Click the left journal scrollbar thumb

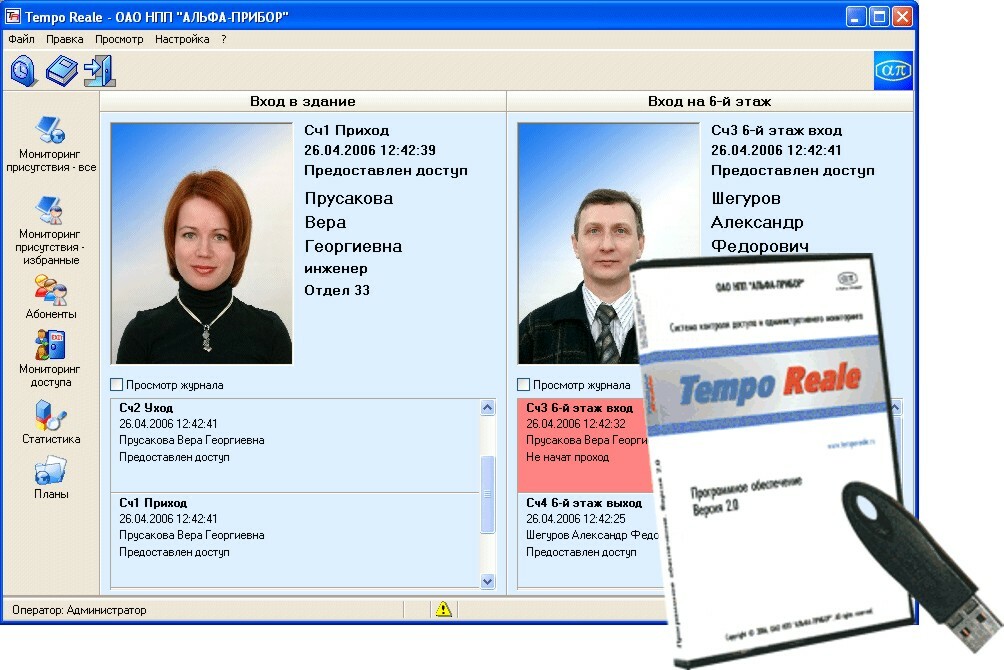click(x=487, y=494)
